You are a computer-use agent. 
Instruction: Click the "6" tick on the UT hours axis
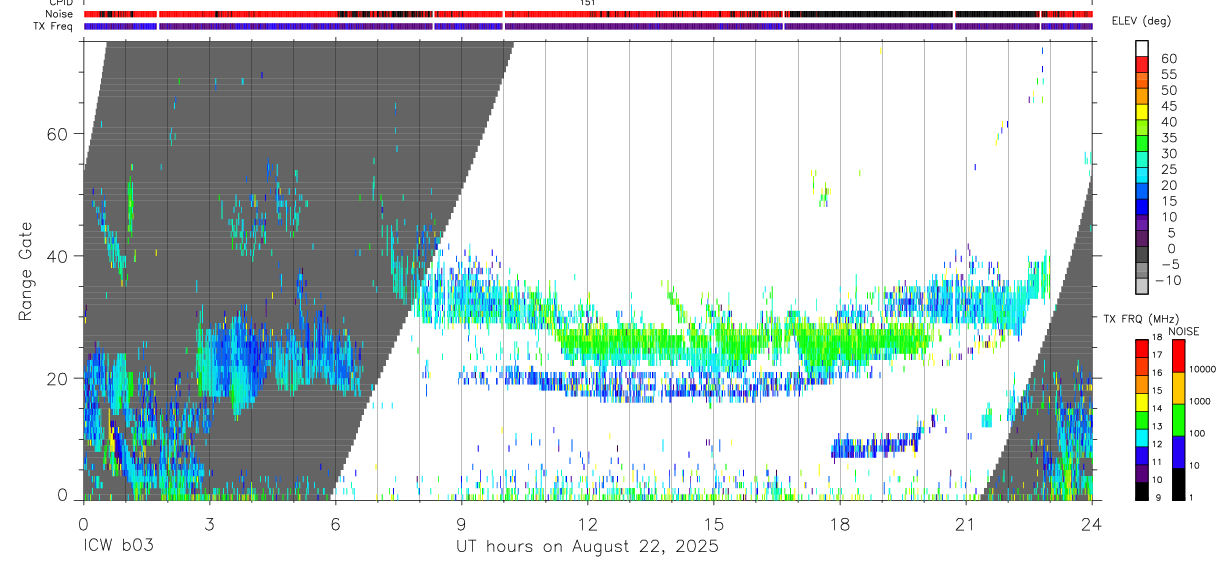335,523
